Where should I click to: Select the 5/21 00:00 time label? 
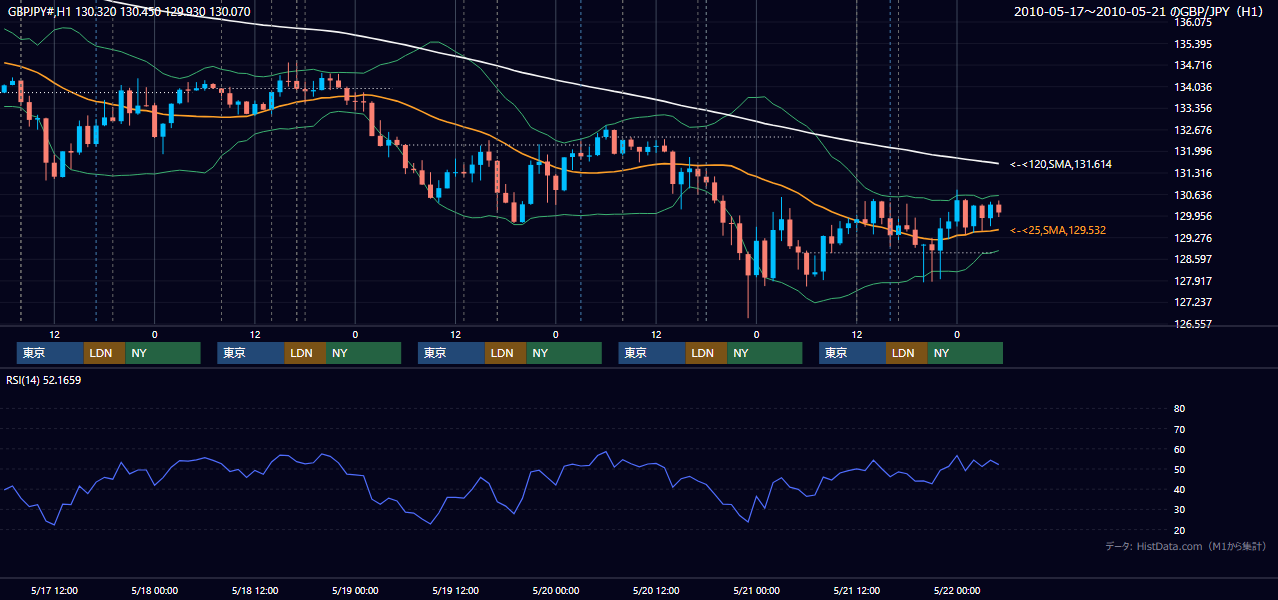pos(756,591)
